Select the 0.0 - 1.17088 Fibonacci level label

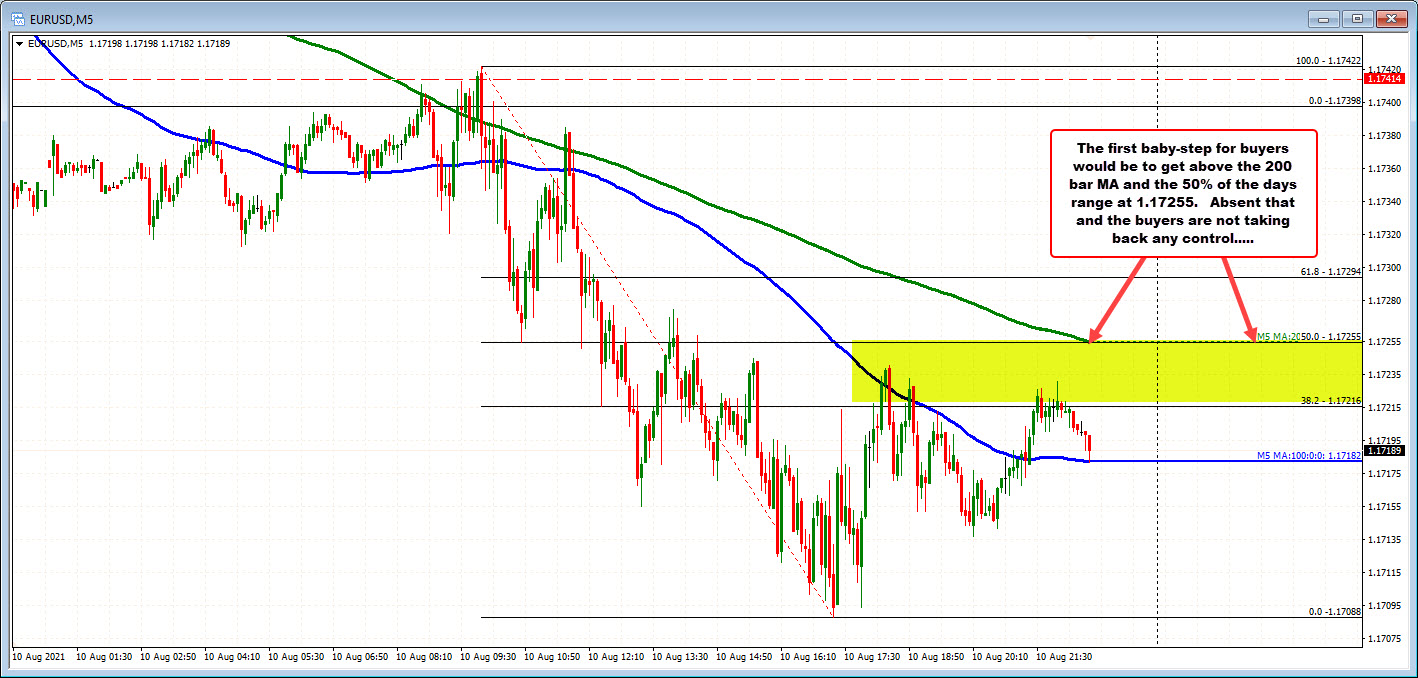(1331, 612)
